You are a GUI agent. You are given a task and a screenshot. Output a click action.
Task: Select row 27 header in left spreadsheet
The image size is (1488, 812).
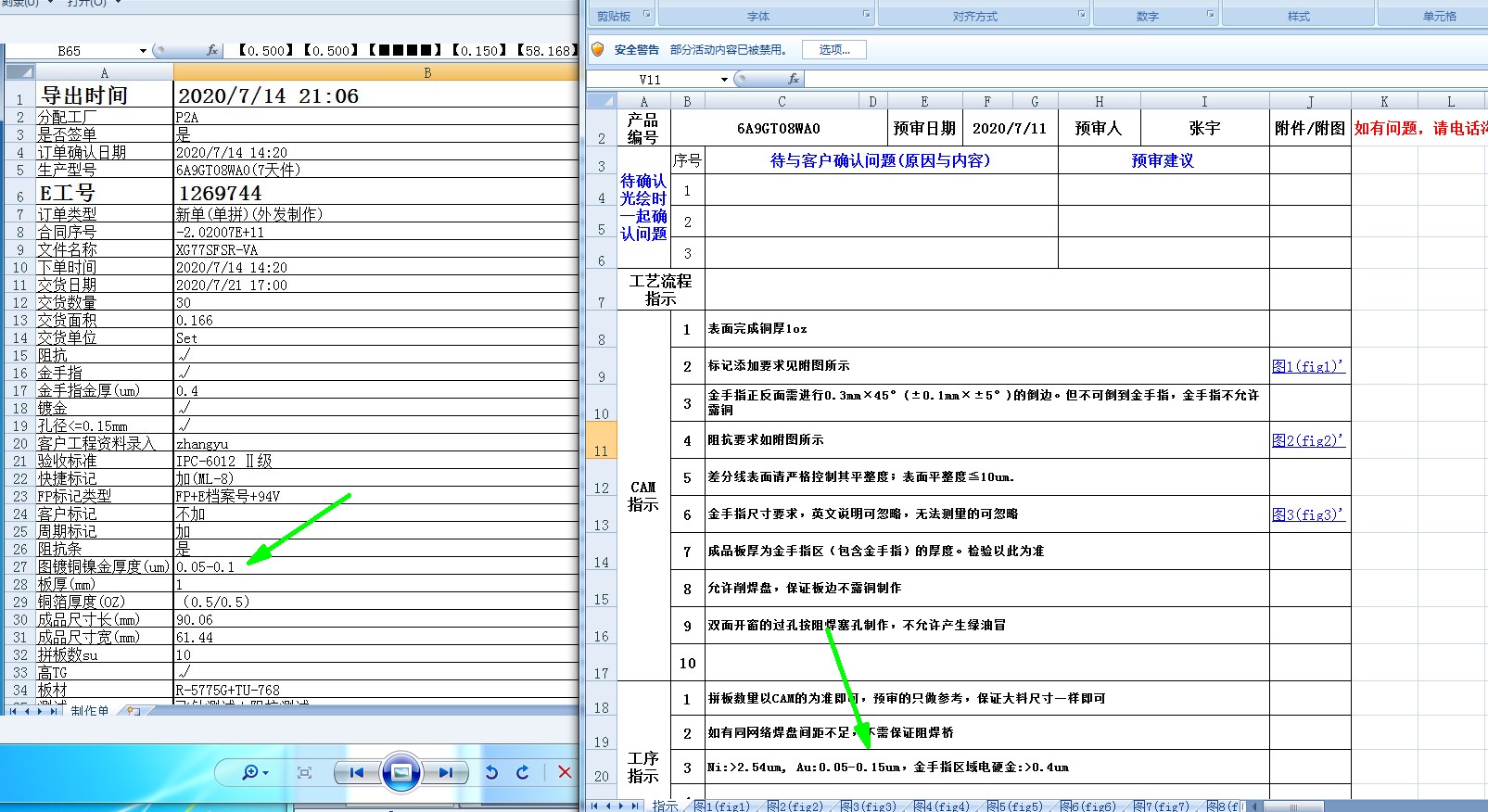[19, 566]
